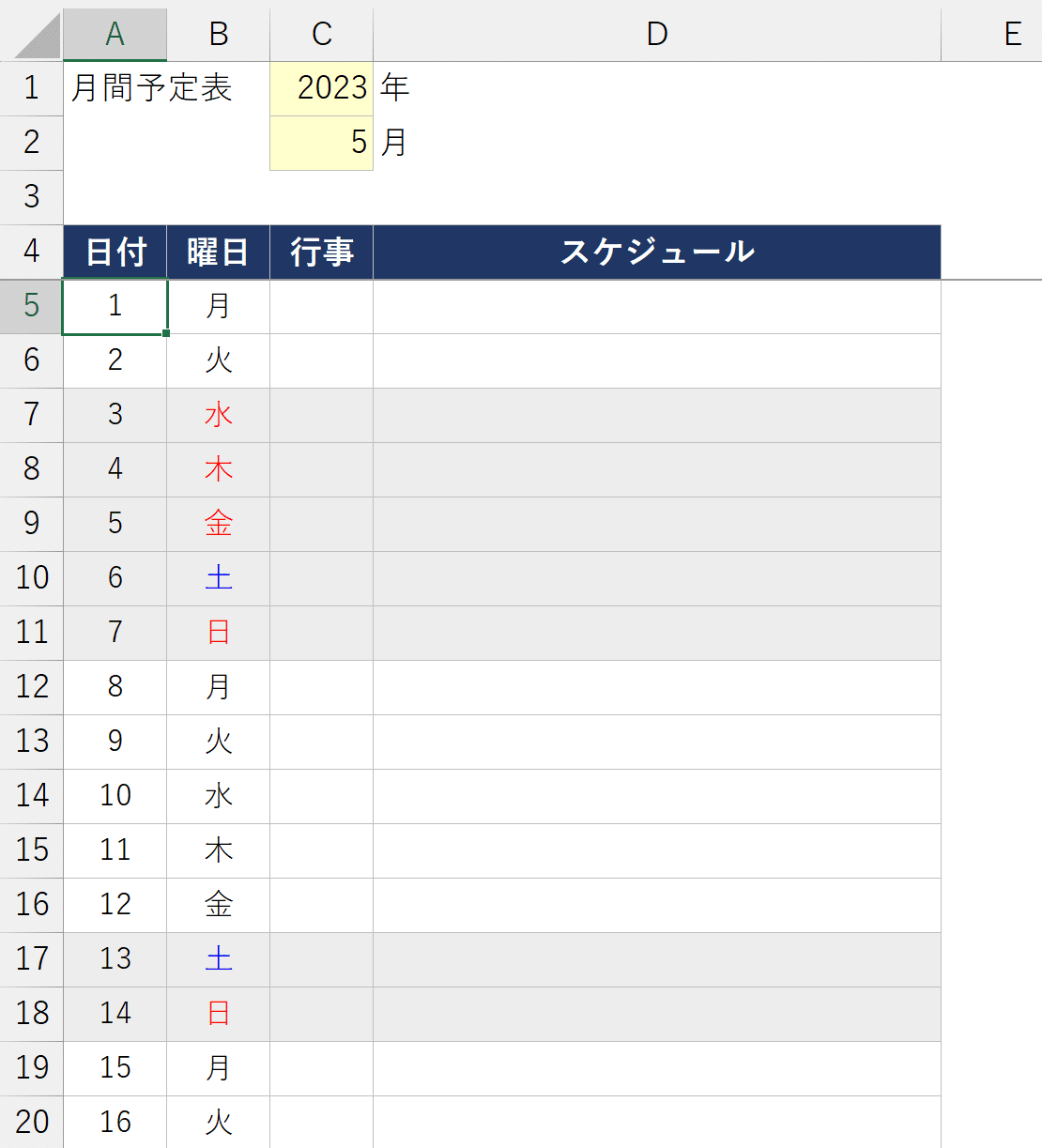This screenshot has height=1148, width=1042.
Task: Select row 11 header
Action: (x=31, y=633)
